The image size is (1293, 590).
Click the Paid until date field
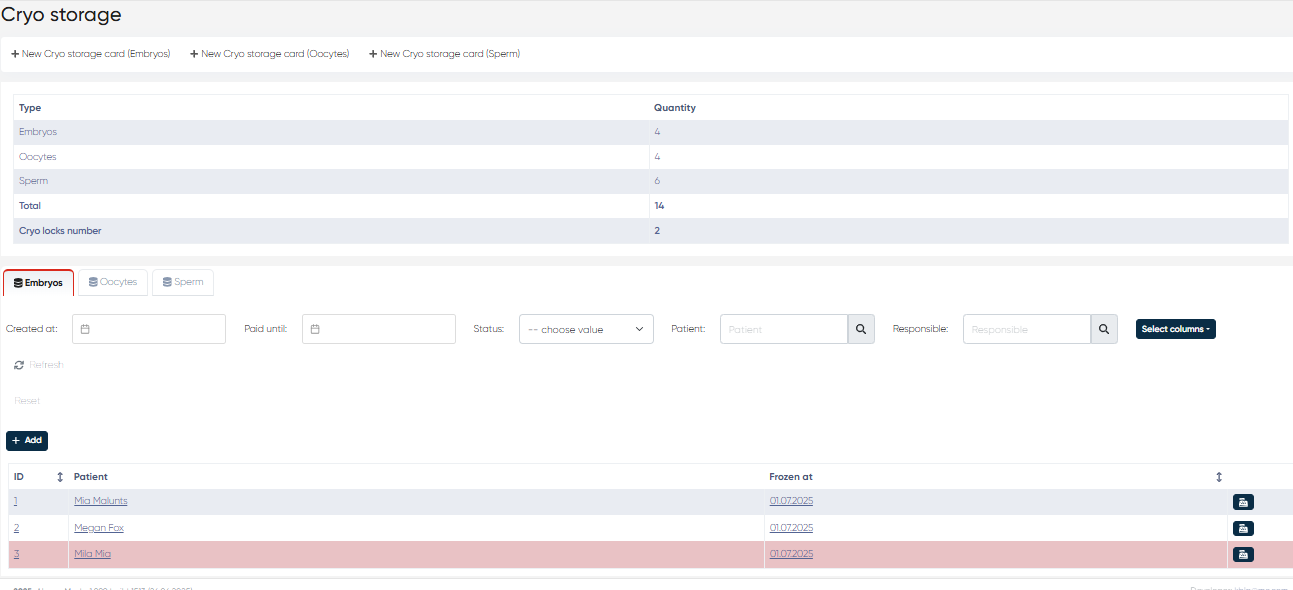379,329
